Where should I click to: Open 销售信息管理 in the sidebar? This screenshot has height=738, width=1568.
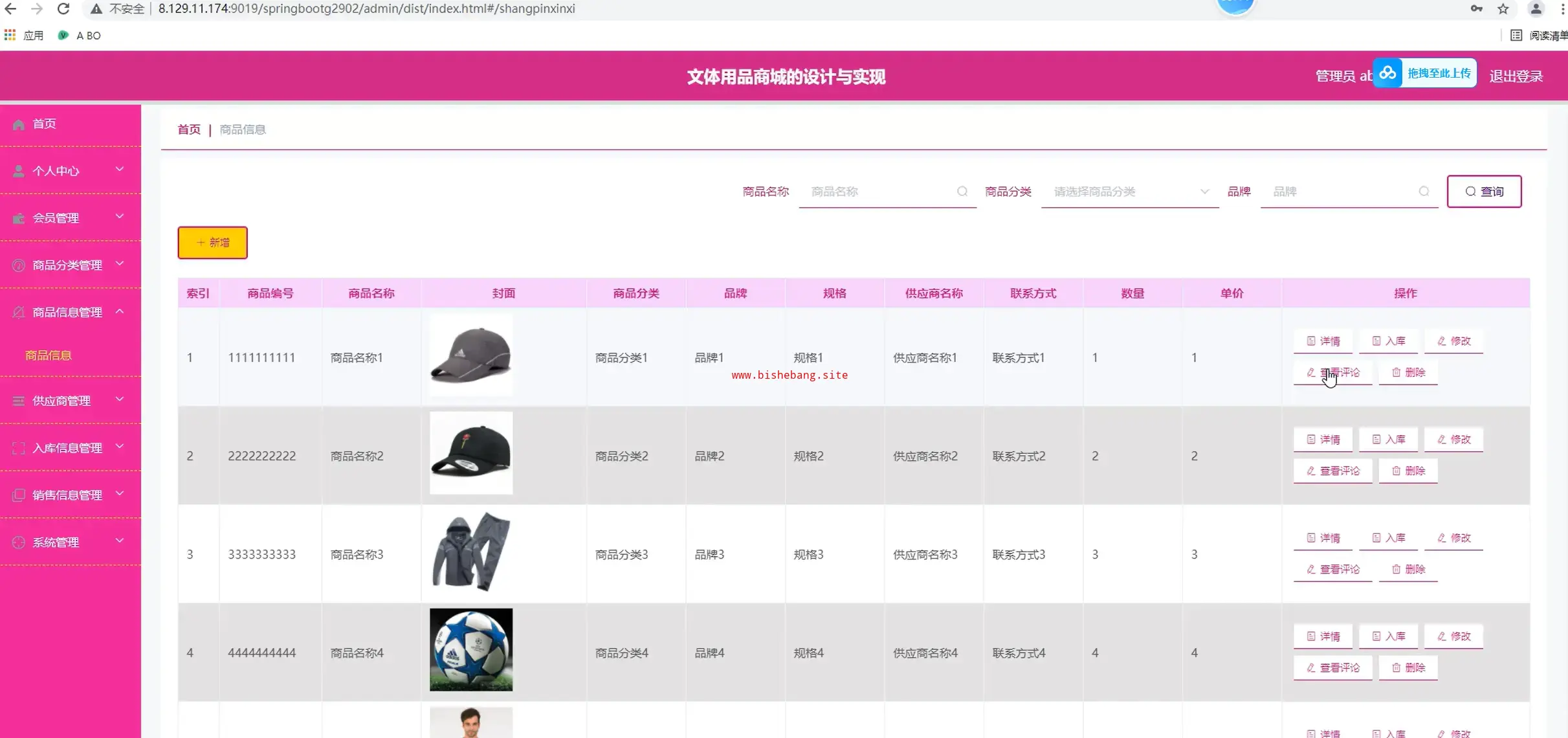(70, 495)
